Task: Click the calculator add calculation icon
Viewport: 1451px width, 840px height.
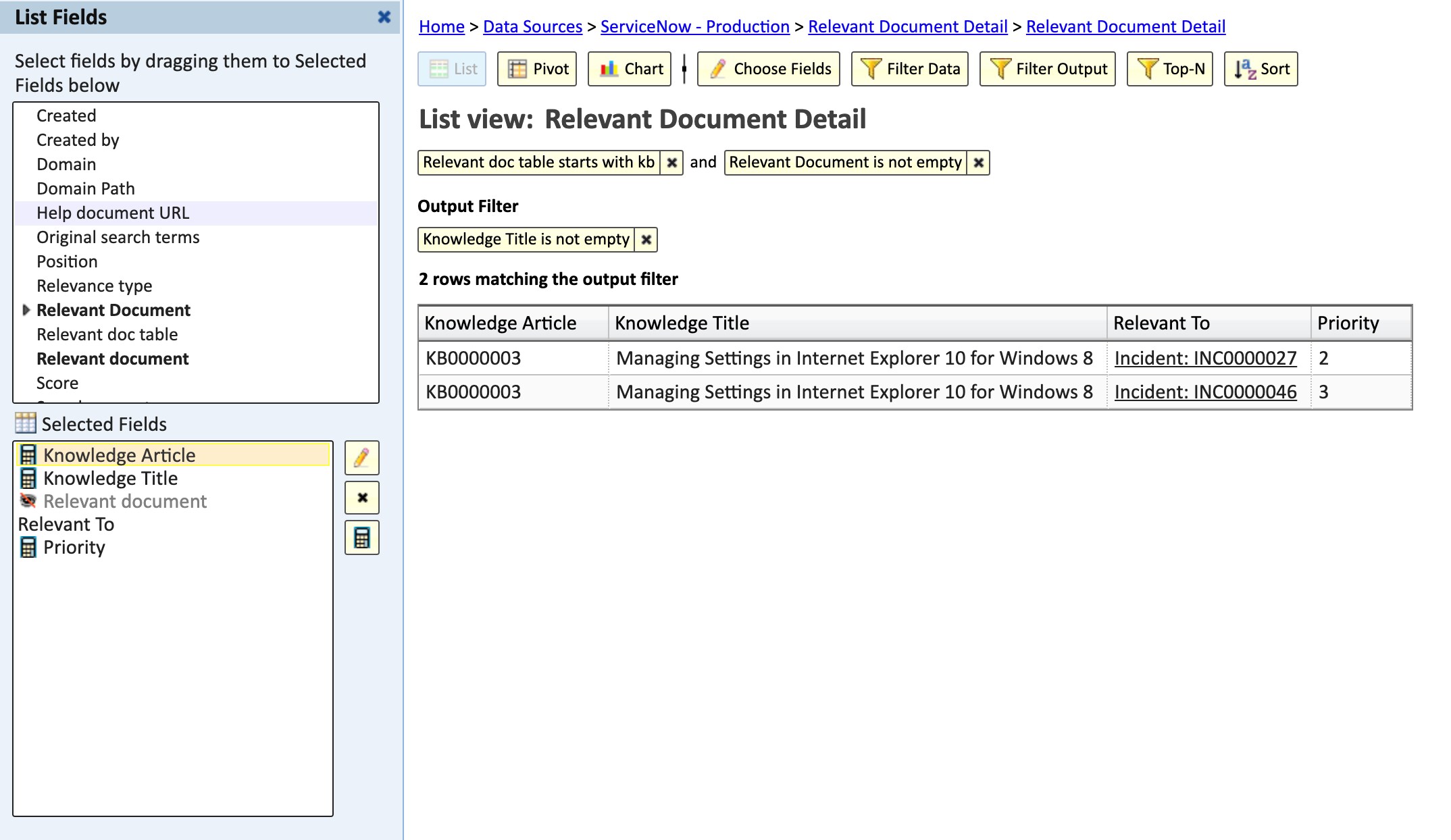Action: coord(361,537)
